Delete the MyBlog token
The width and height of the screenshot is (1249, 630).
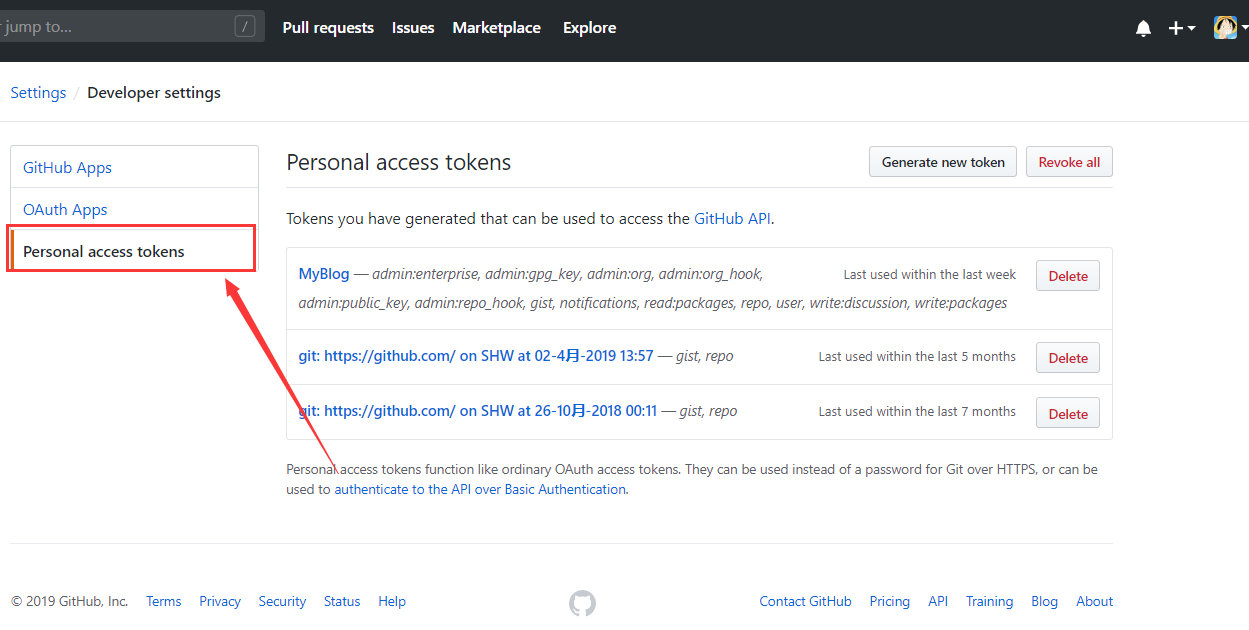[x=1068, y=276]
